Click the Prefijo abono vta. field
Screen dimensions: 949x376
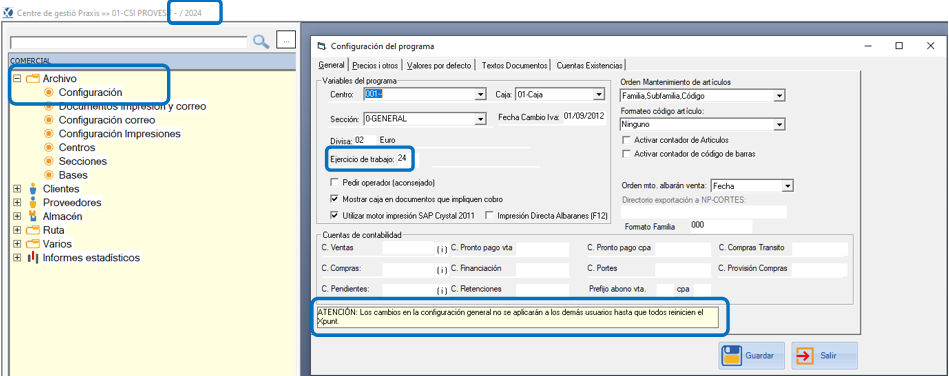coord(665,289)
